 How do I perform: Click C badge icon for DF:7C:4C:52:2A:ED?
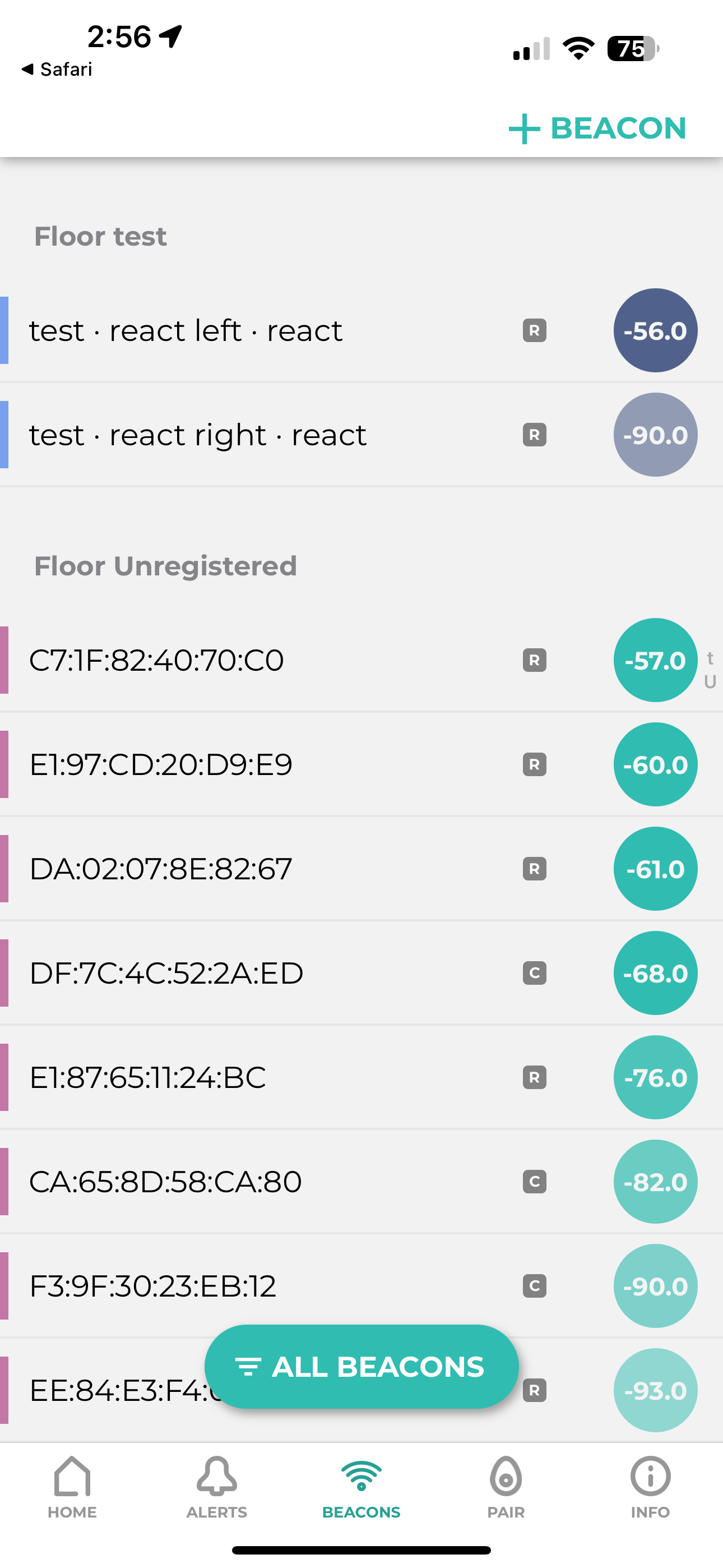pyautogui.click(x=534, y=974)
